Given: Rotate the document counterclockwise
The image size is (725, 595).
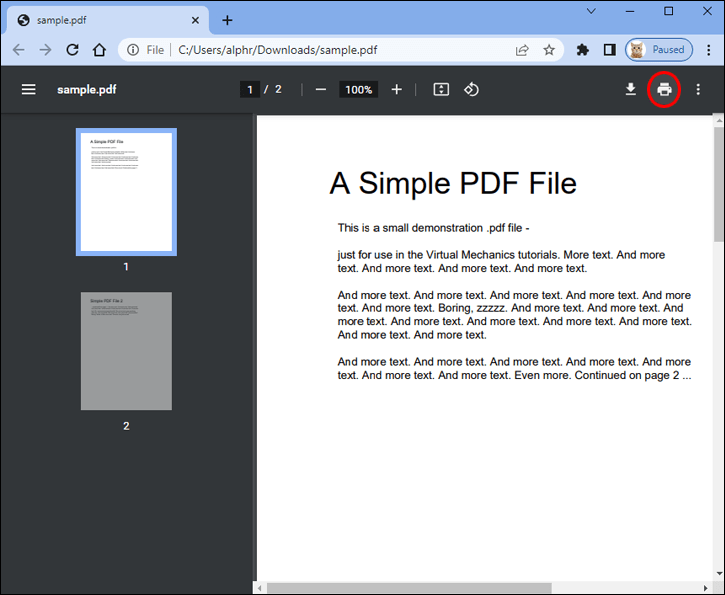Looking at the screenshot, I should (471, 89).
